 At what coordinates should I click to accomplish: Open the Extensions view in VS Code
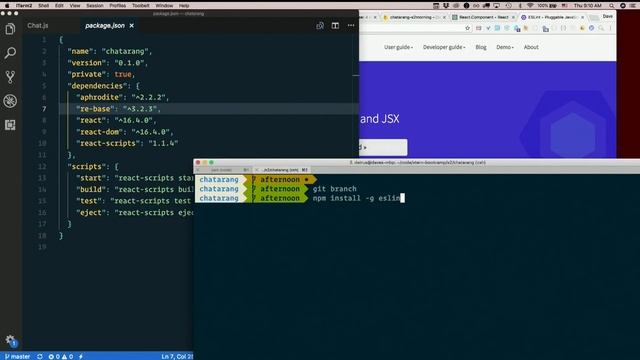pos(10,125)
